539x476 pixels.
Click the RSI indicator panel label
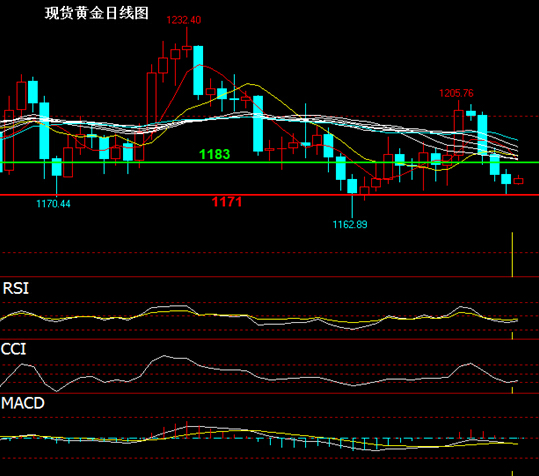point(15,288)
